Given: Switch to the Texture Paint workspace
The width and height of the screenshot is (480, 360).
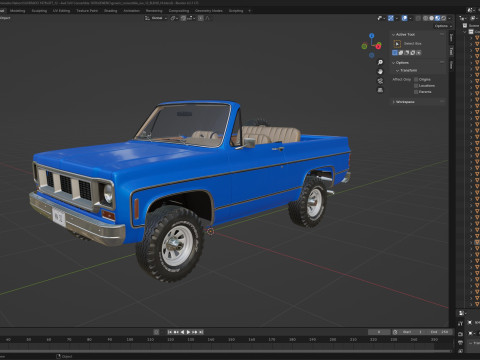Looking at the screenshot, I should tap(87, 11).
